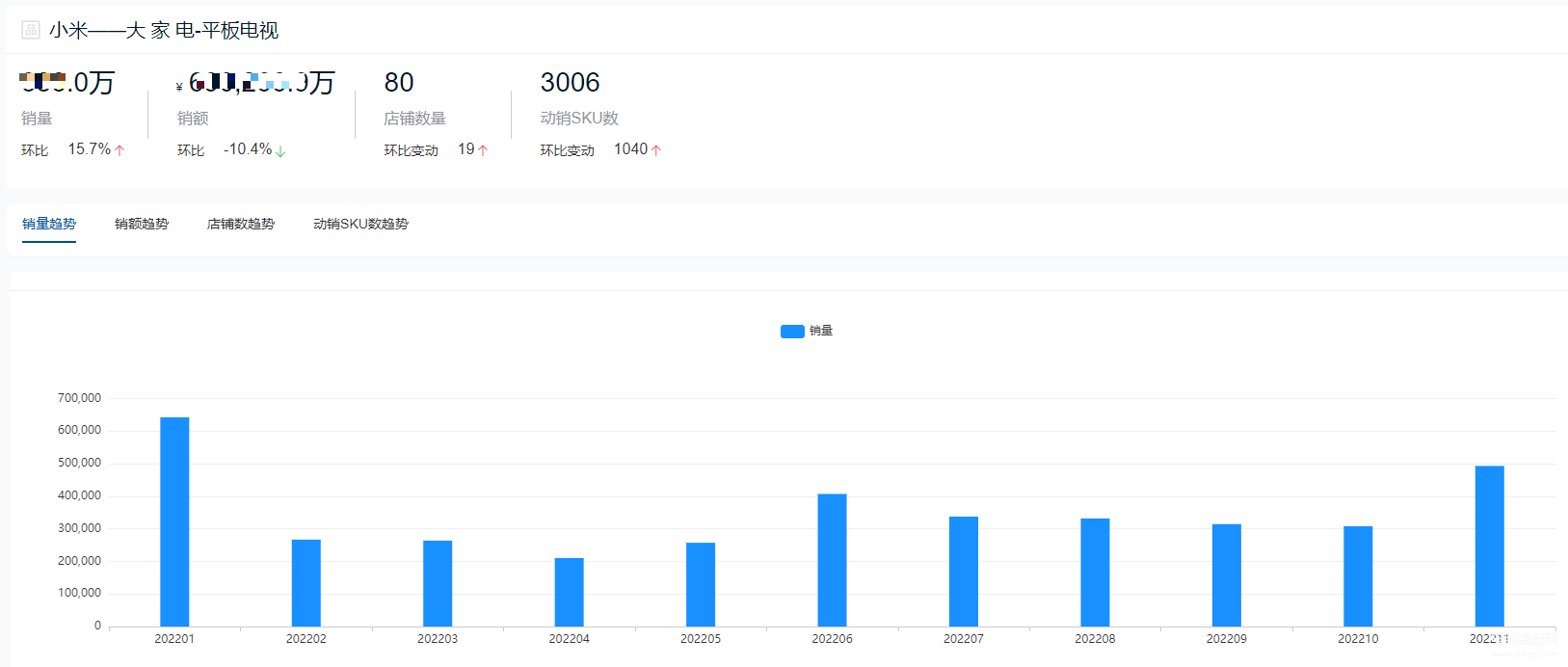Click the category icon beside 小米 title
The image size is (1568, 667).
[31, 30]
